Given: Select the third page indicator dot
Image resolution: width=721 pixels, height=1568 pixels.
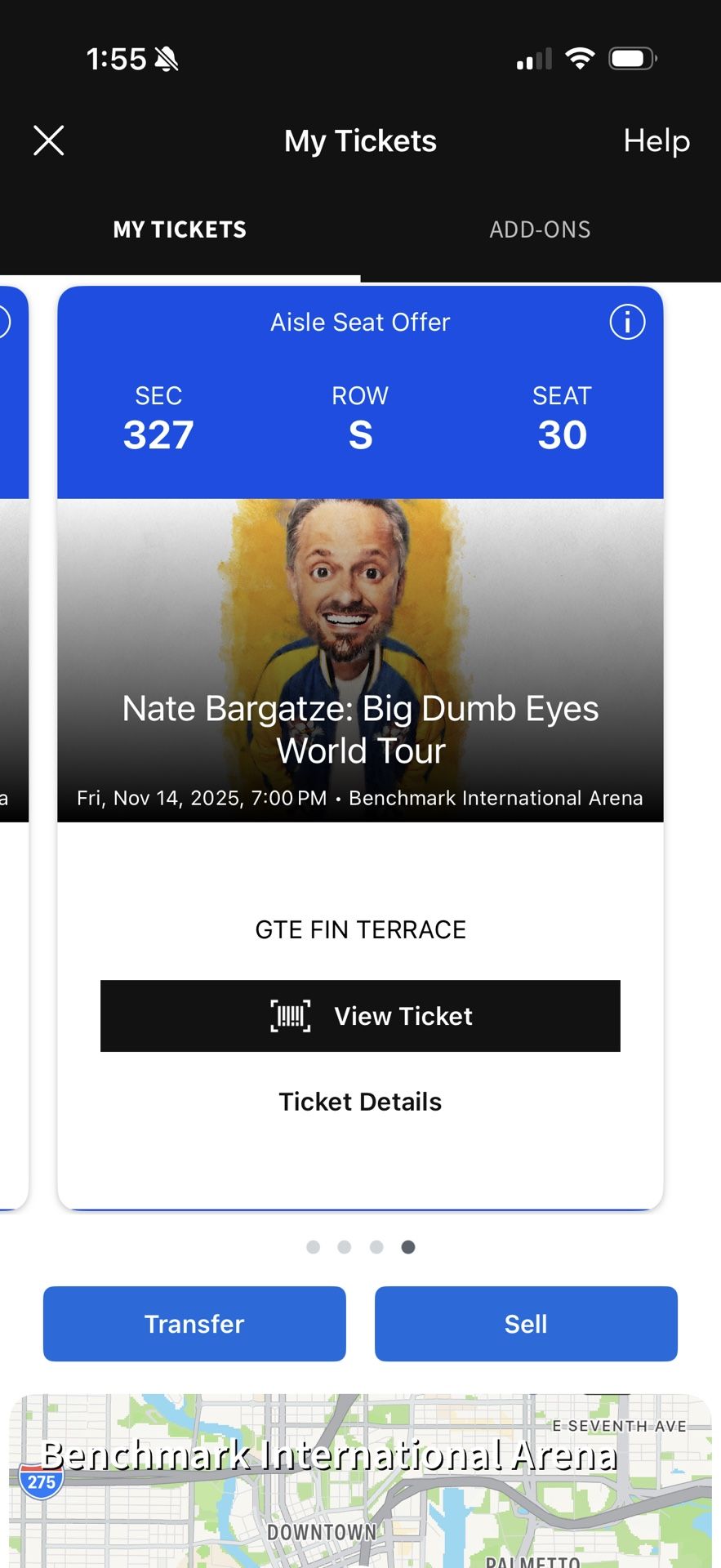Looking at the screenshot, I should (376, 1247).
